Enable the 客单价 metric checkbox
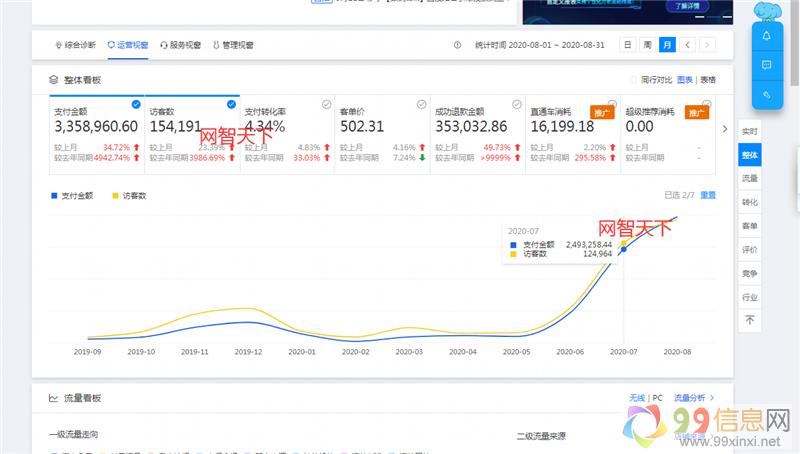The image size is (800, 454). pos(420,103)
